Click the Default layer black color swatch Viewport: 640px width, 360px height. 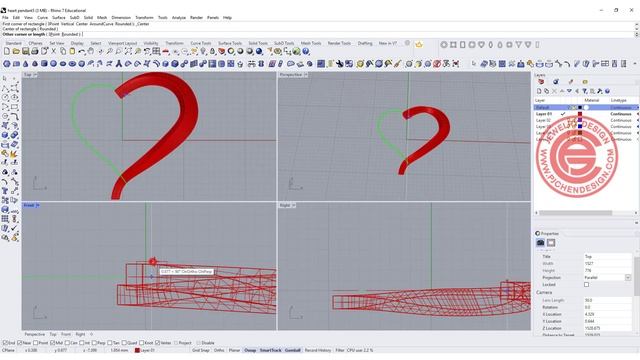580,107
